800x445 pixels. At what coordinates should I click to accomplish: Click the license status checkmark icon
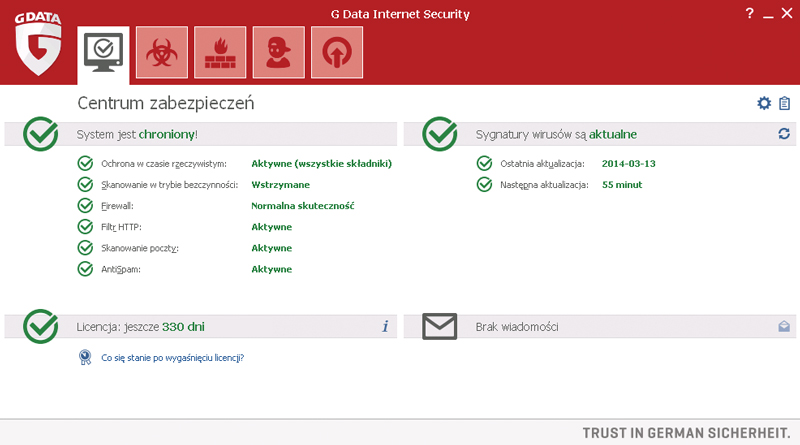tap(40, 326)
